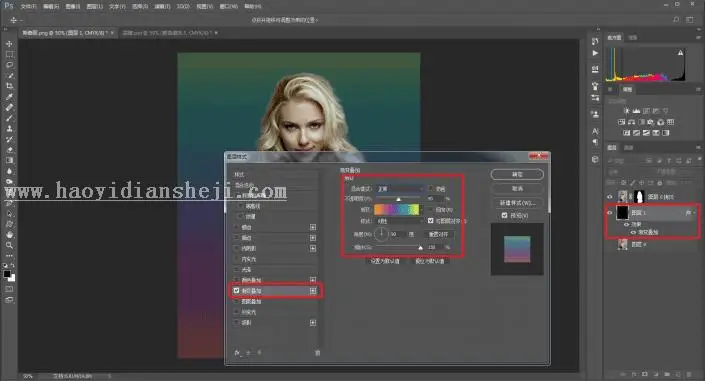Collapse the fx effects arrow on the selected layer
Viewport: 705px width, 381px height.
point(695,213)
